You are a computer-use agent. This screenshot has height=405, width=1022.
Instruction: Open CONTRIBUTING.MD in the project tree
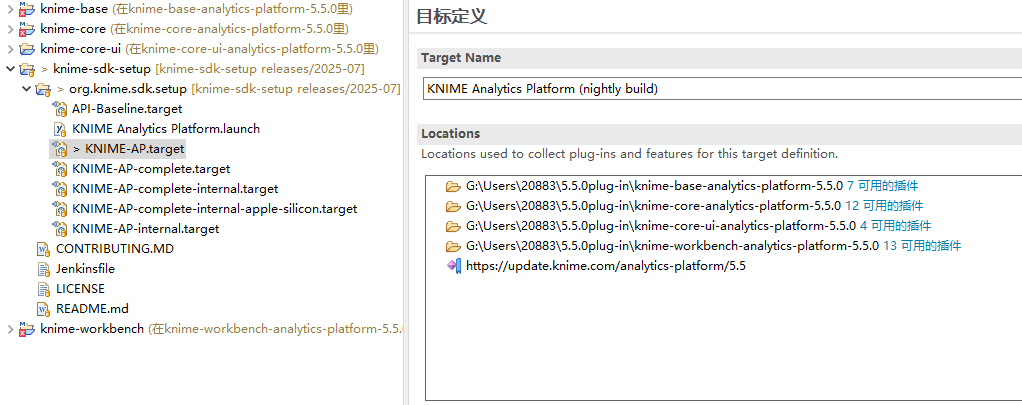click(115, 248)
